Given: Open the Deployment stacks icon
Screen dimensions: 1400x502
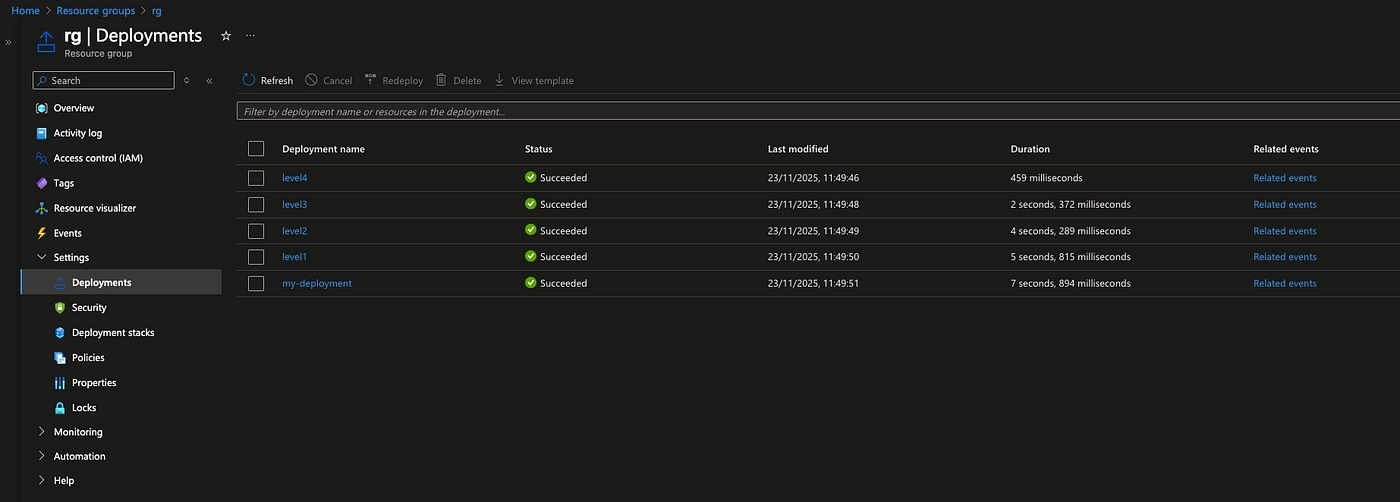Looking at the screenshot, I should tap(60, 333).
